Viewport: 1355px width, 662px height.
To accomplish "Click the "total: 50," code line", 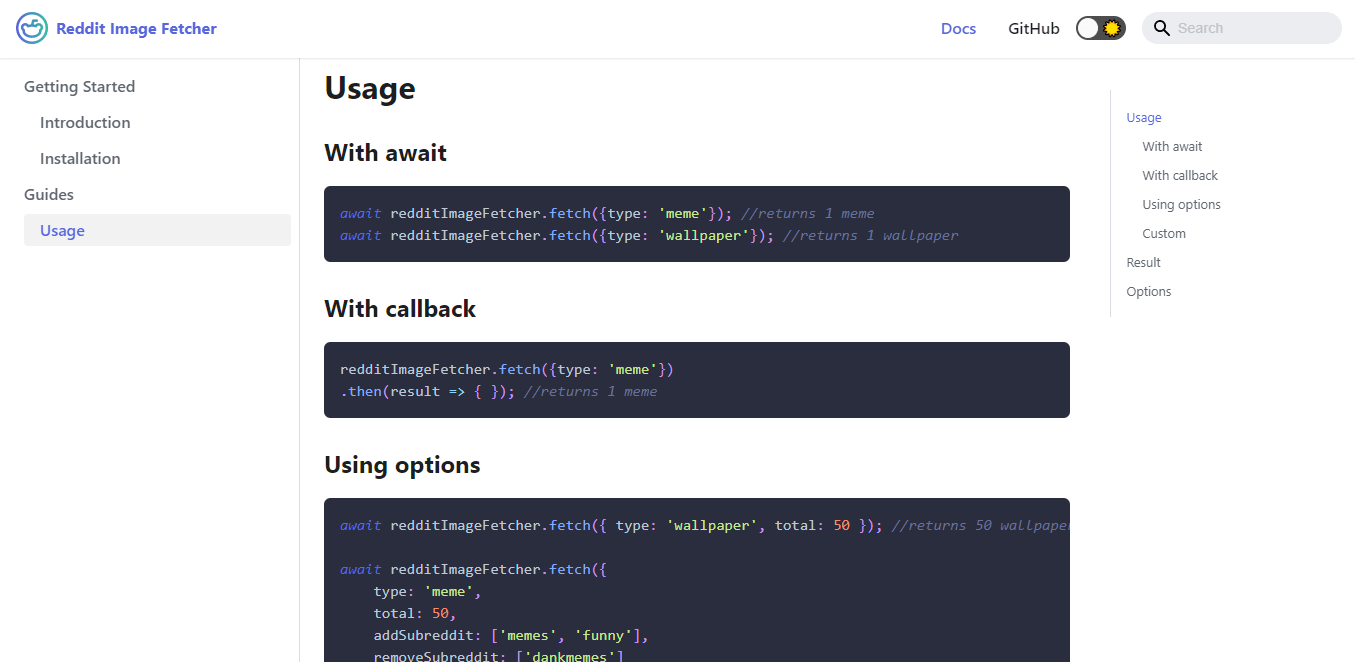I will 415,614.
